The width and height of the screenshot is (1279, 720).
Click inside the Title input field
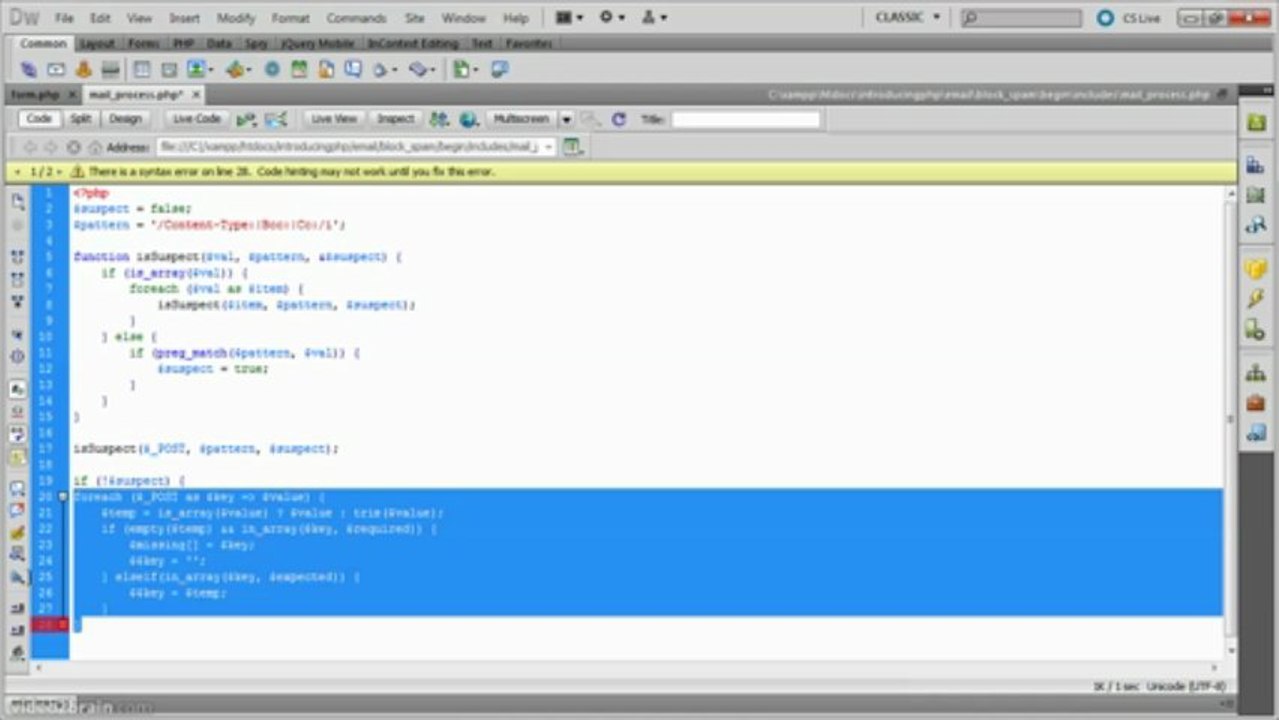(x=745, y=119)
